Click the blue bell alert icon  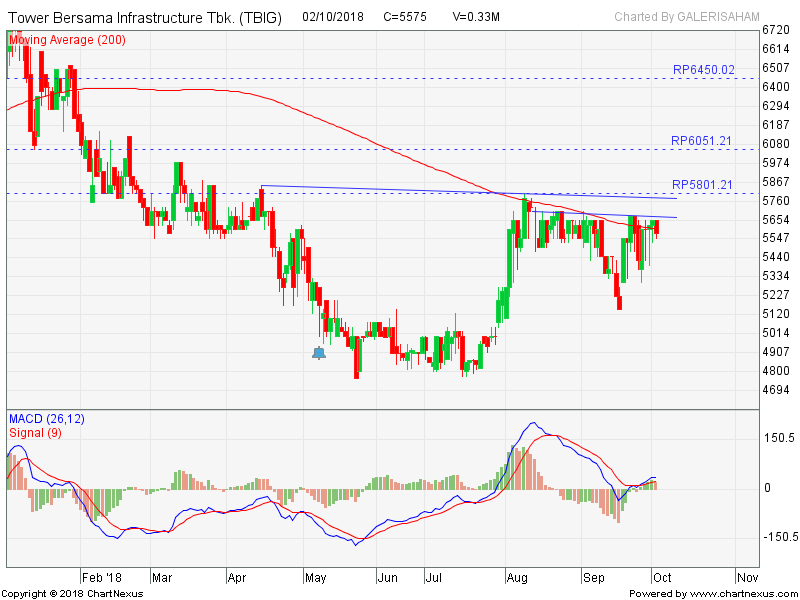coord(319,353)
